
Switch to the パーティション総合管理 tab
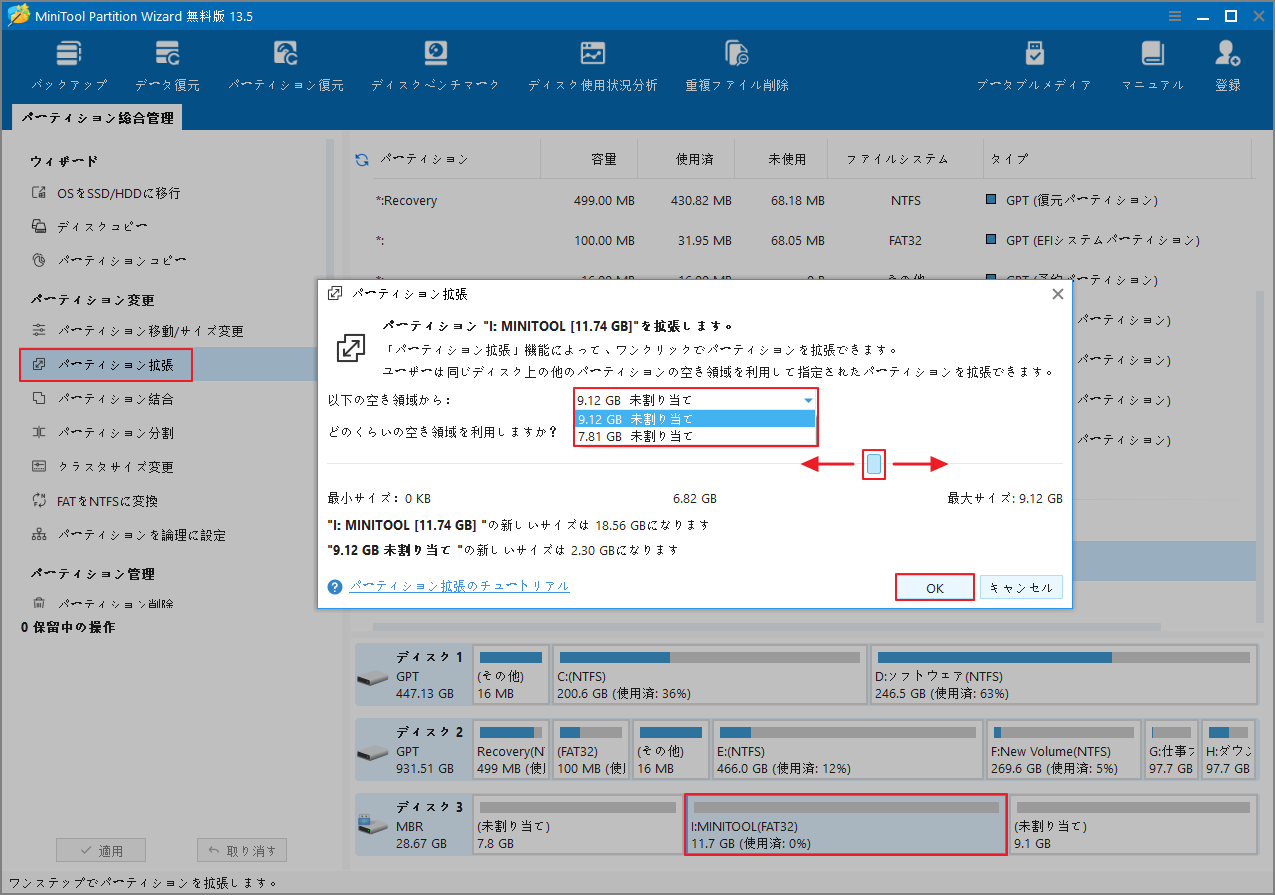[x=100, y=117]
